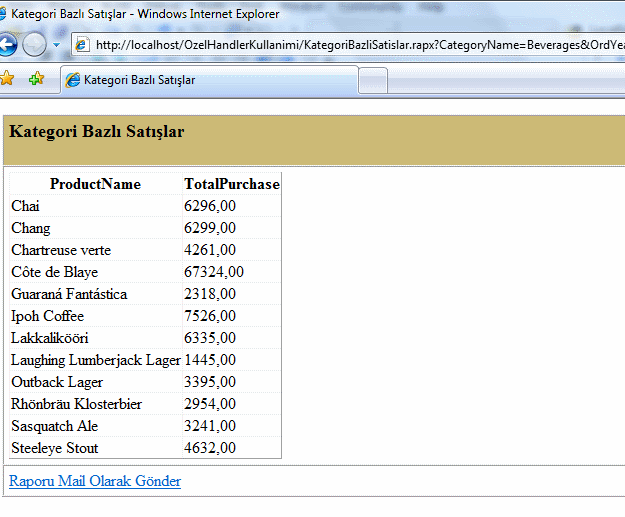Click the page icon in address bar
The image size is (625, 517).
(82, 45)
